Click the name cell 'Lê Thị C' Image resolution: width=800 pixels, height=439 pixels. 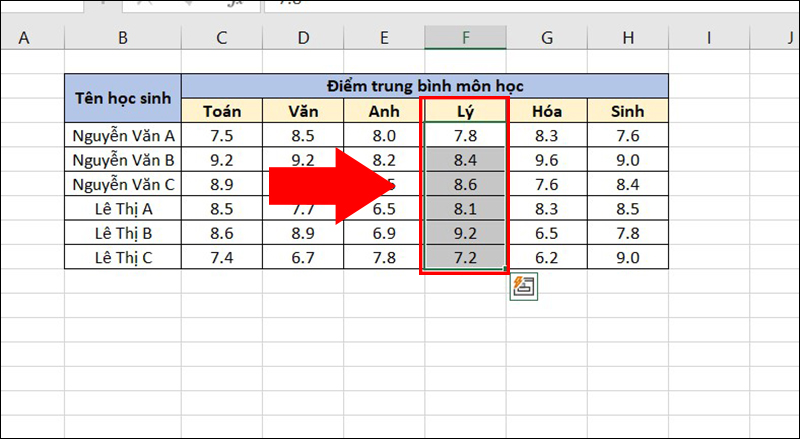coord(123,257)
